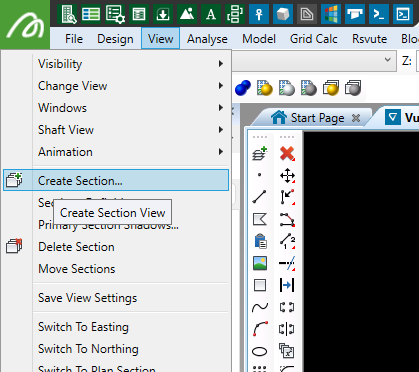This screenshot has width=419, height=372.
Task: Select the mirrored brackets split tool
Action: tap(287, 329)
